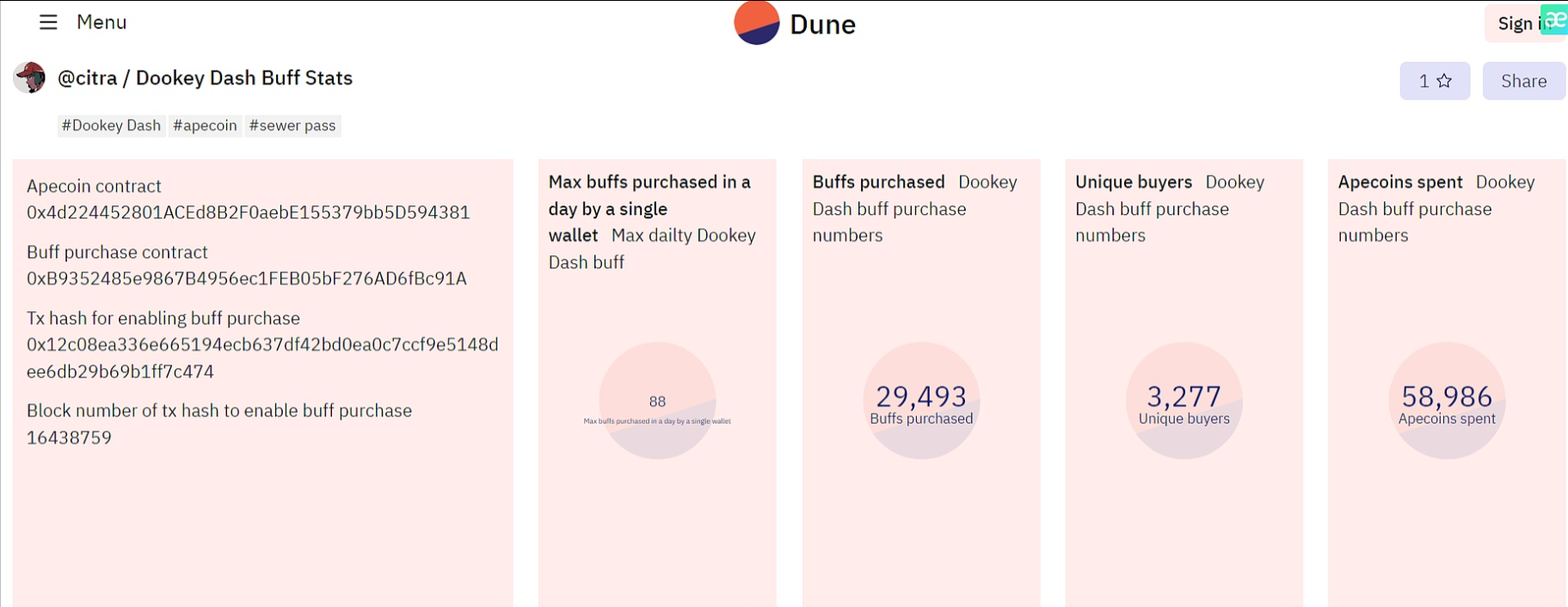Viewport: 1568px width, 607px height.
Task: Open the #Dookey Dash tag
Action: point(111,126)
